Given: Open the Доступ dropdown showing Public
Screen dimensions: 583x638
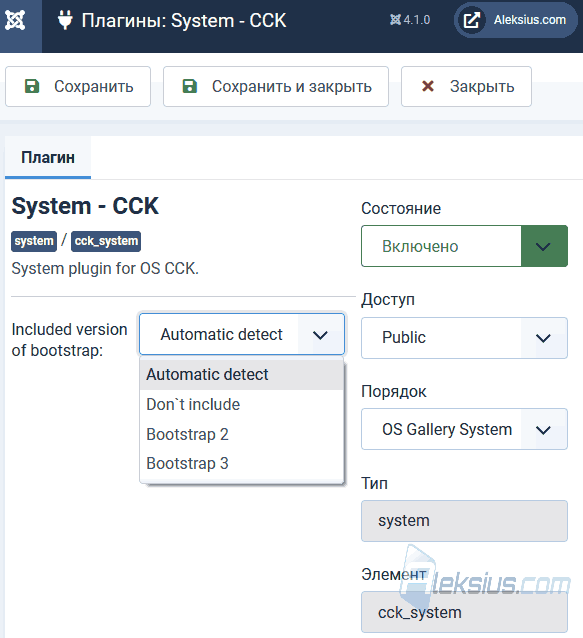Looking at the screenshot, I should coord(464,338).
